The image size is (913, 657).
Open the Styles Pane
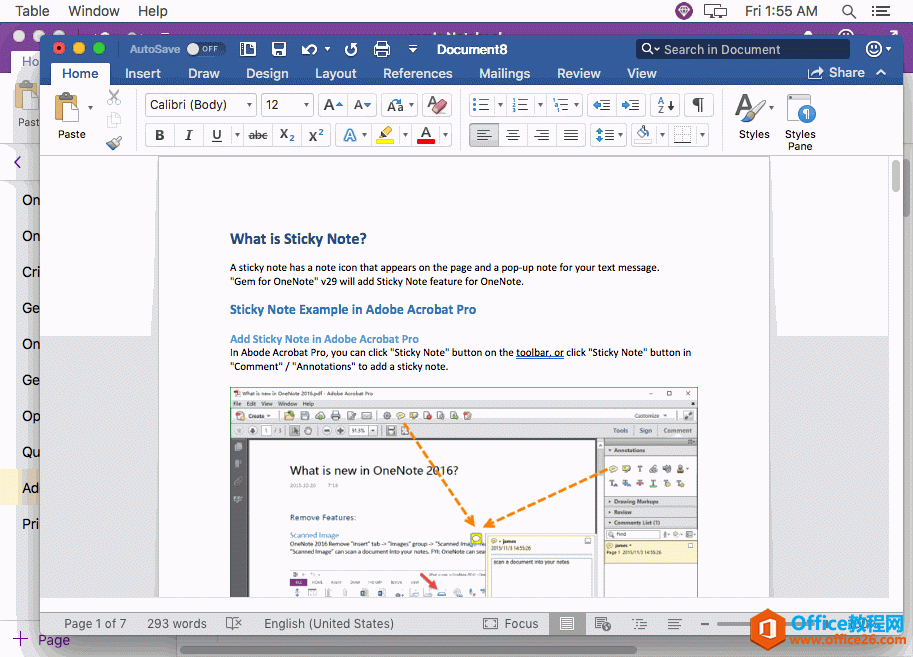(801, 122)
